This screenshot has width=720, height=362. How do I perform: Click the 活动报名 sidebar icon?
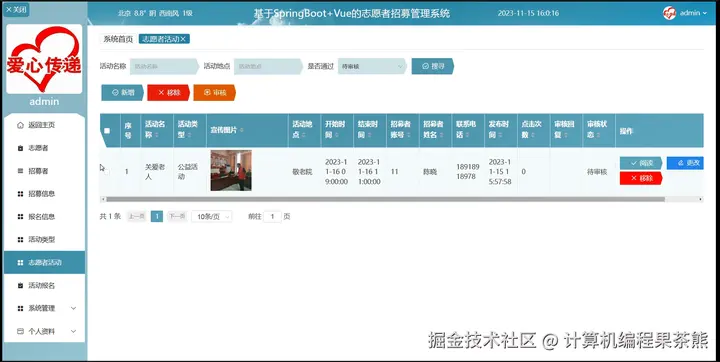20,286
